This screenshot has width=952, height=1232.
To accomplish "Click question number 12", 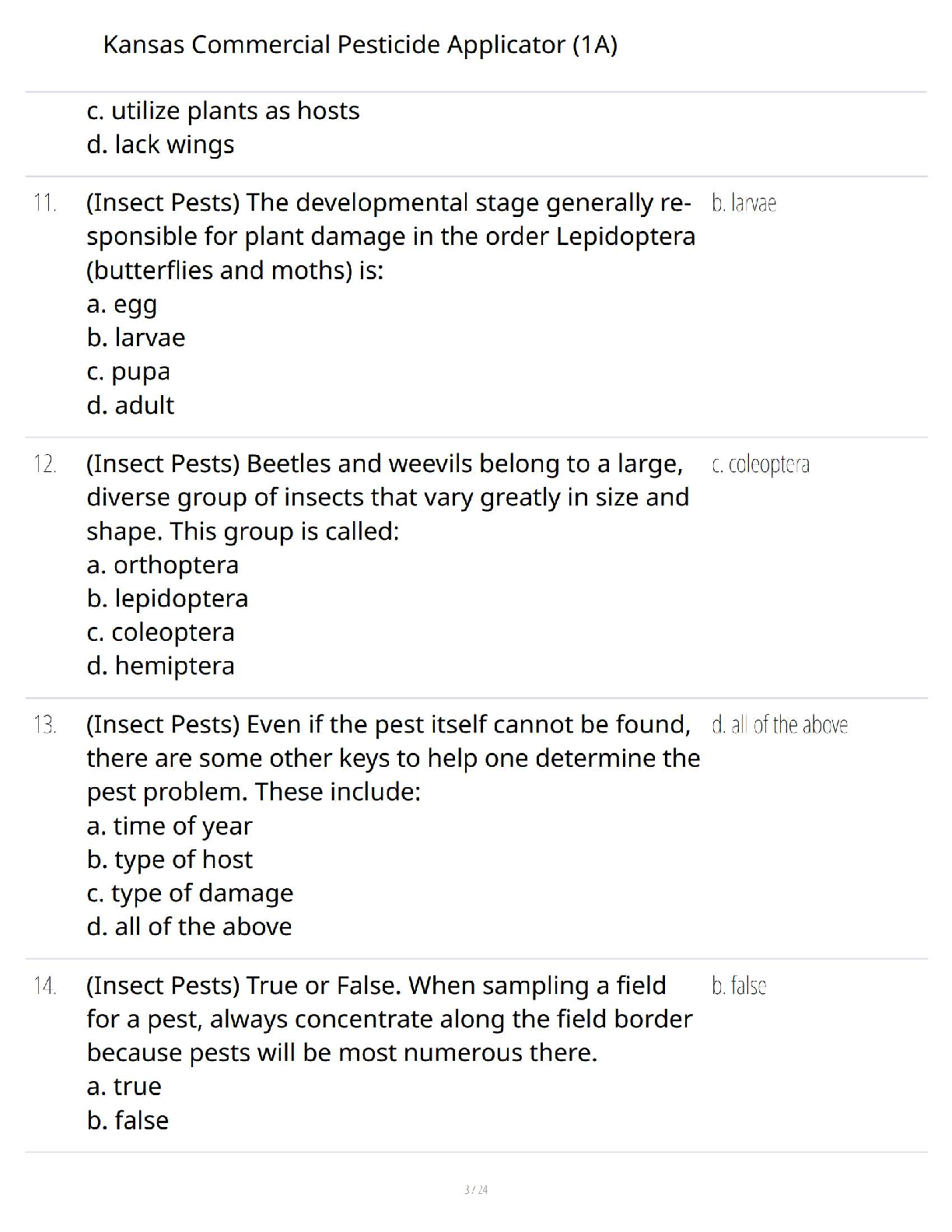I will click(44, 464).
